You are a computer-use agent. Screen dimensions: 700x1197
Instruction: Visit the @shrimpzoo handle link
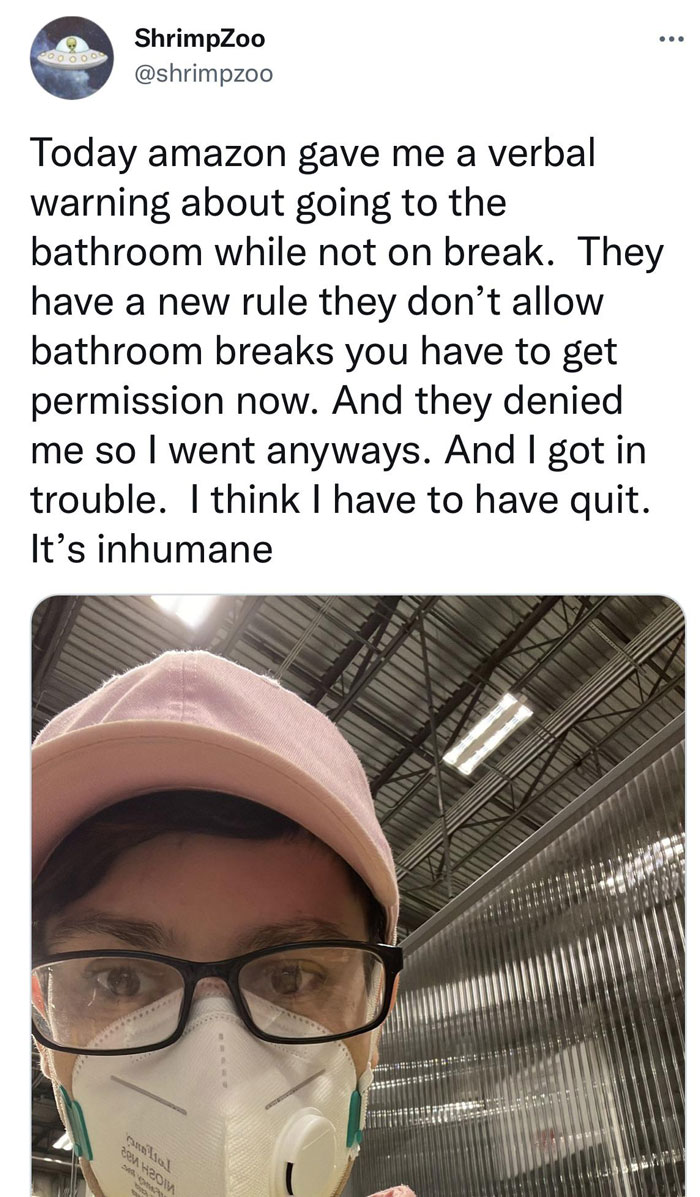203,74
